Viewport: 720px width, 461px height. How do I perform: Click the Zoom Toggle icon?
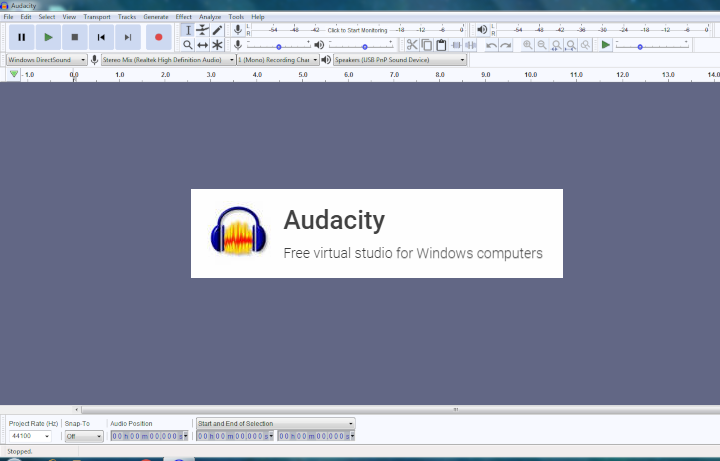[585, 45]
